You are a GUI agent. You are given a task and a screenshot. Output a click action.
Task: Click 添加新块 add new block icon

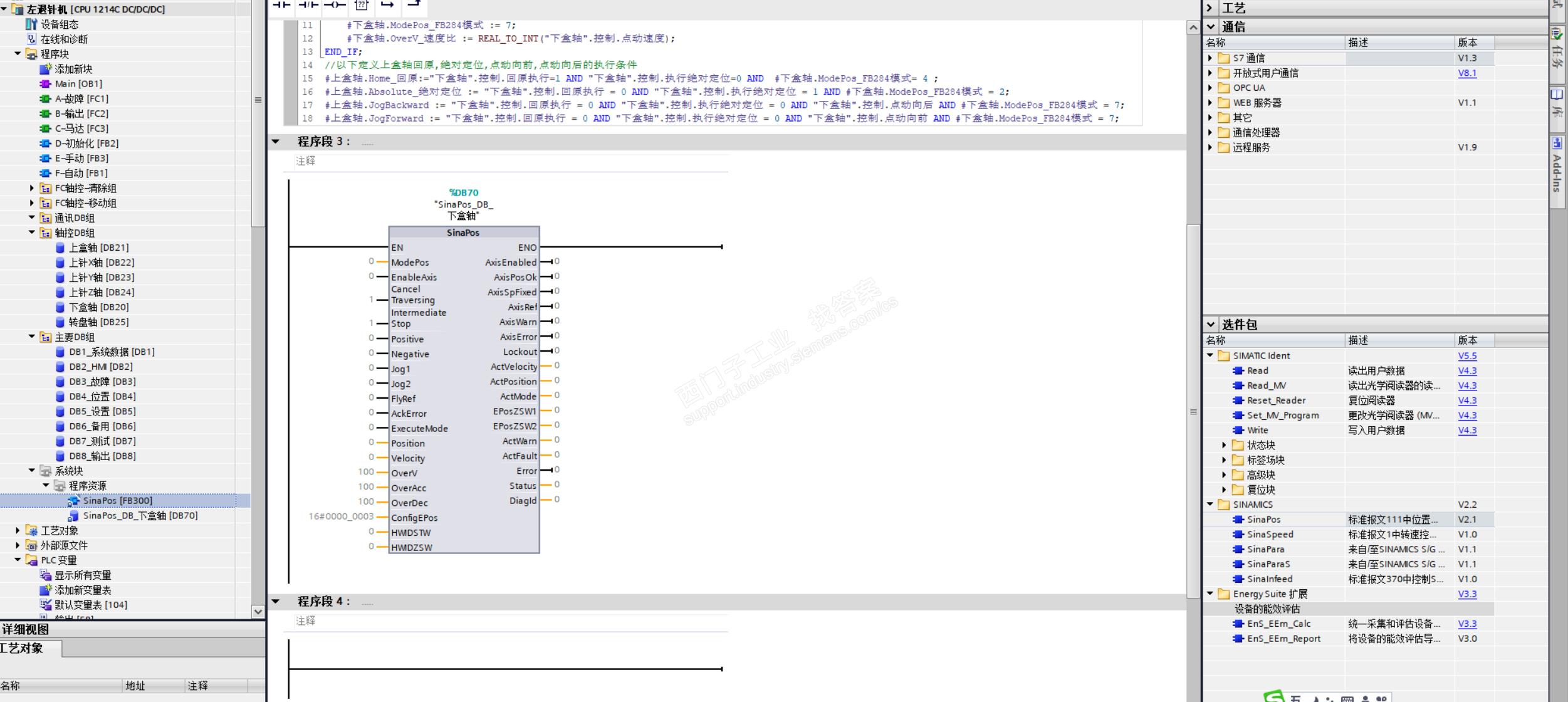[x=45, y=69]
